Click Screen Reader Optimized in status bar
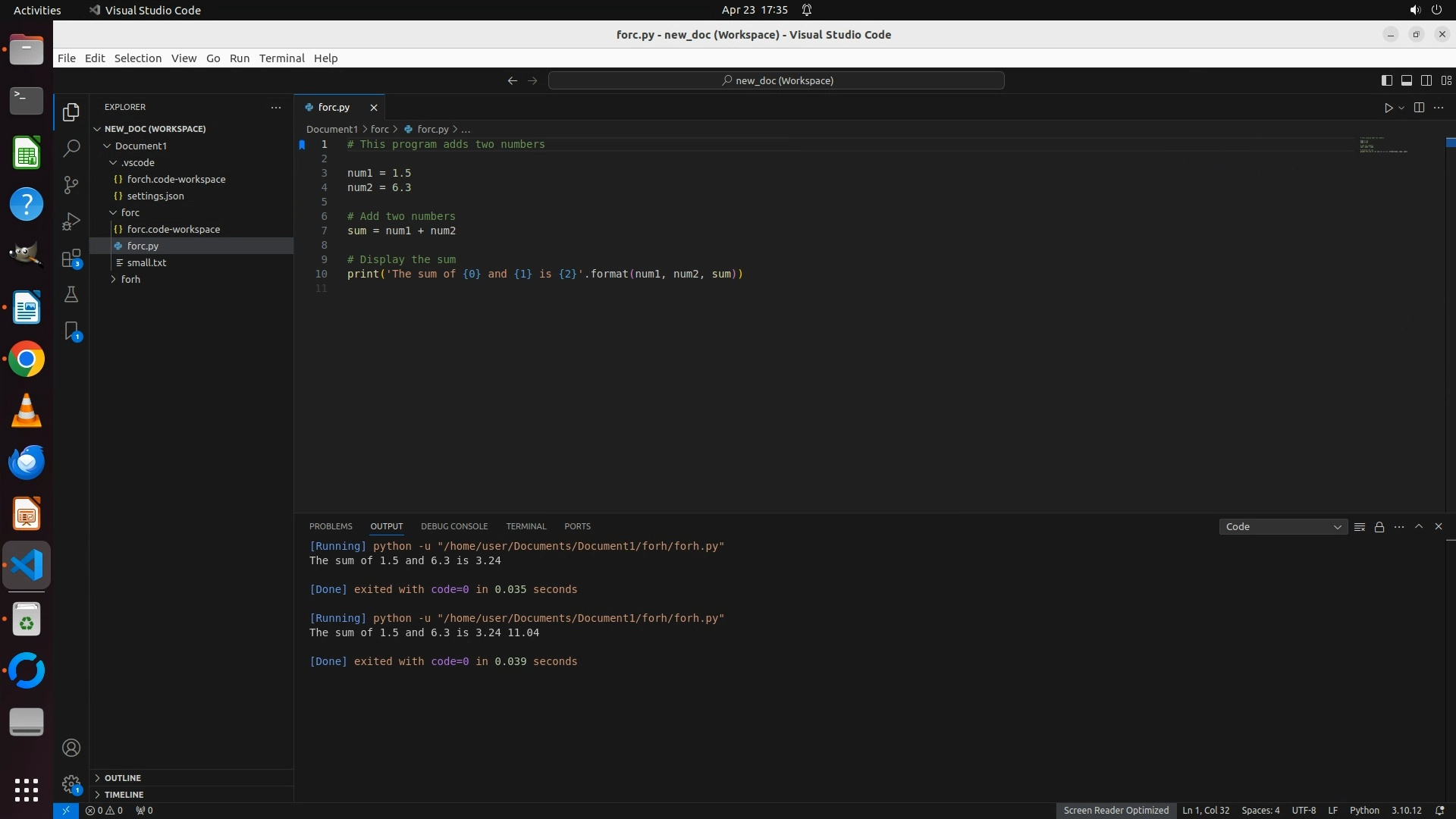Image resolution: width=1456 pixels, height=819 pixels. 1116,811
